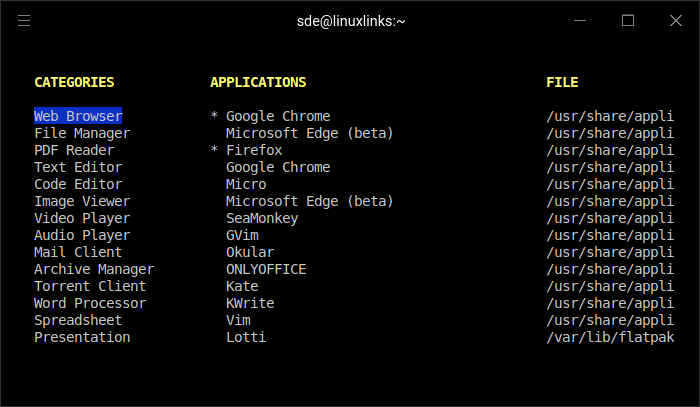700x407 pixels.
Task: Select the highlighted Web Browser category
Action: [78, 116]
